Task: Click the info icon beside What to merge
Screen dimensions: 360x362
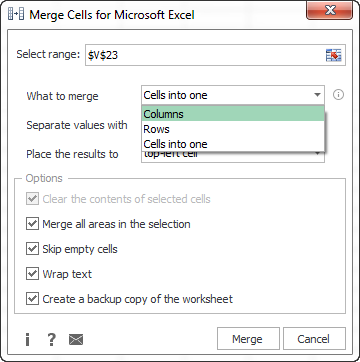Action: point(338,95)
